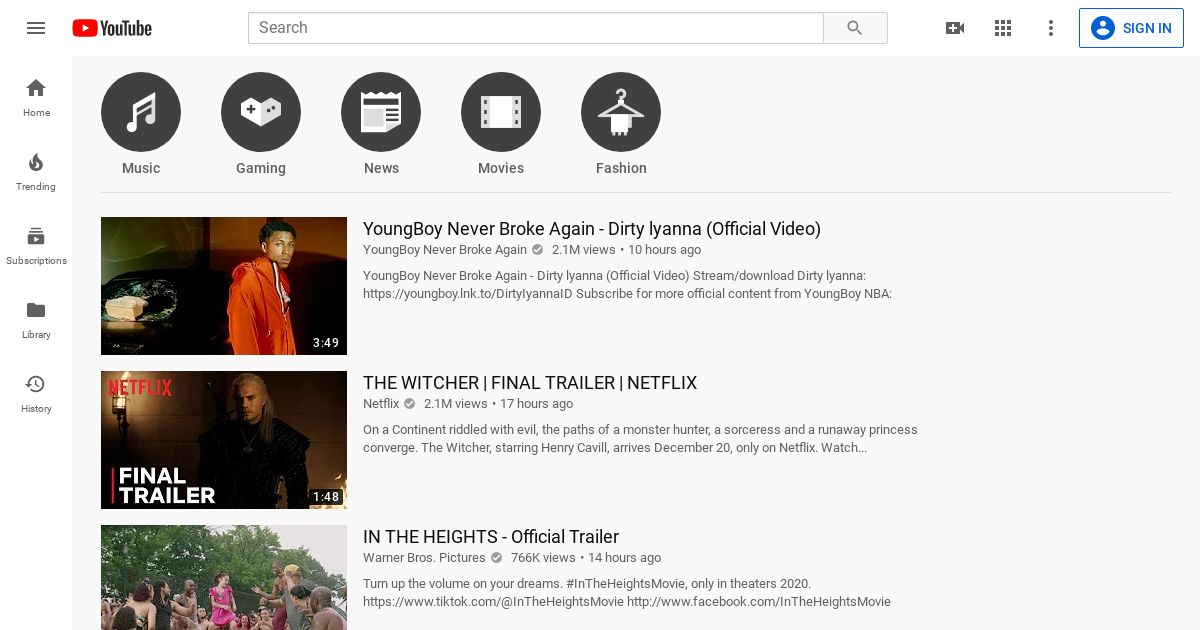
Task: Open History in the sidebar
Action: pyautogui.click(x=36, y=393)
